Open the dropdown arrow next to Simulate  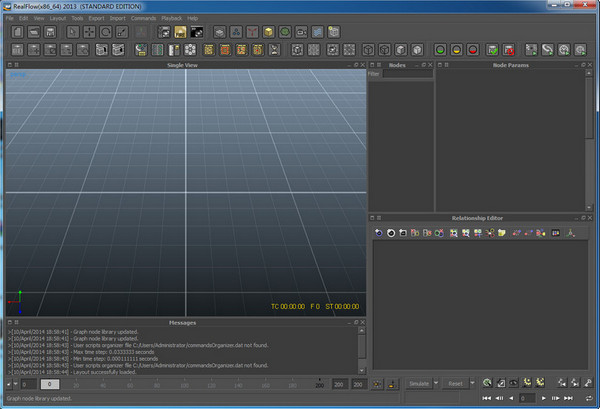click(x=436, y=383)
